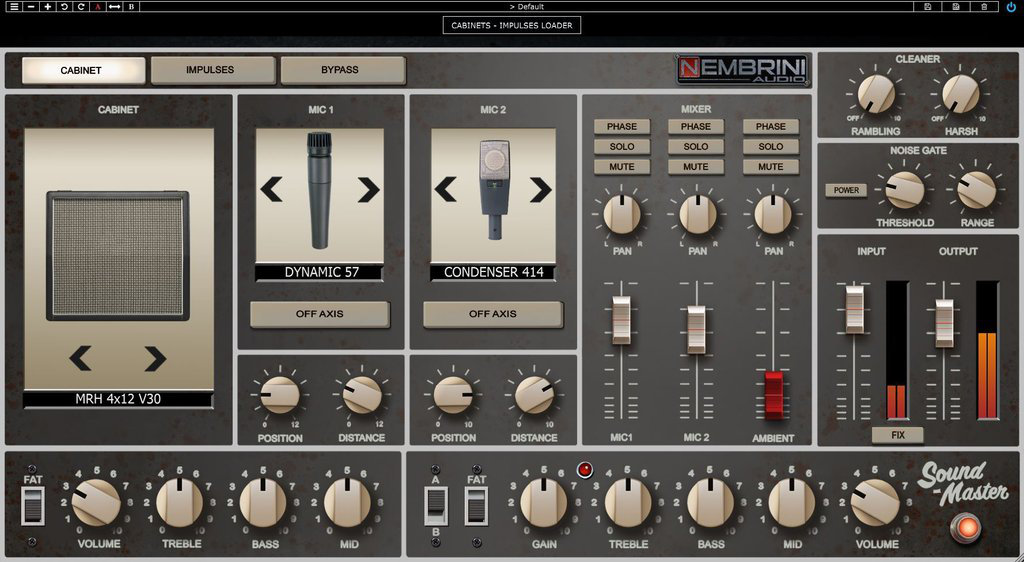This screenshot has width=1024, height=562.
Task: Toggle Noise Gate POWER button
Action: click(846, 190)
